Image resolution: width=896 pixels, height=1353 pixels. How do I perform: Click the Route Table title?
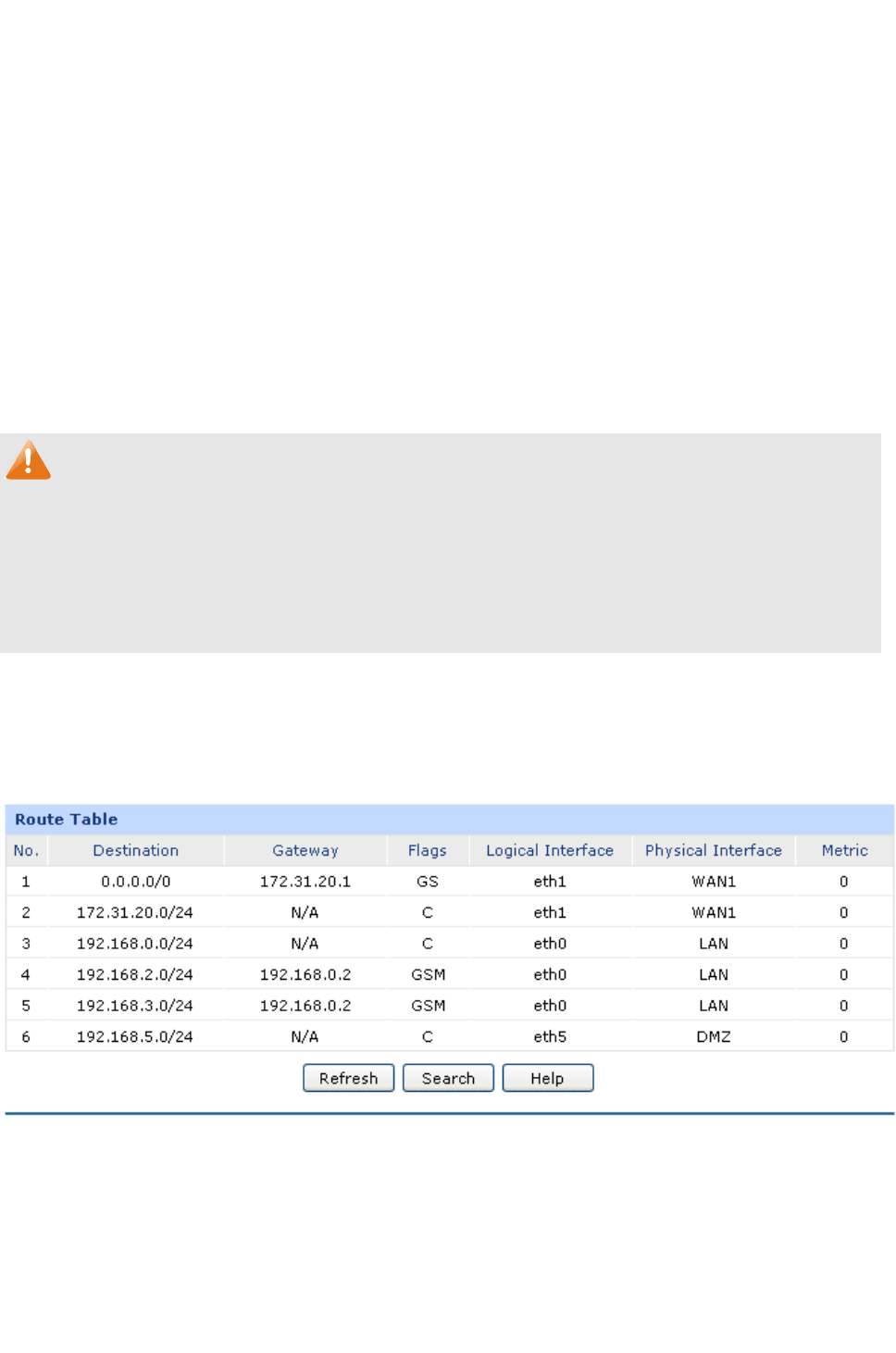pyautogui.click(x=67, y=820)
